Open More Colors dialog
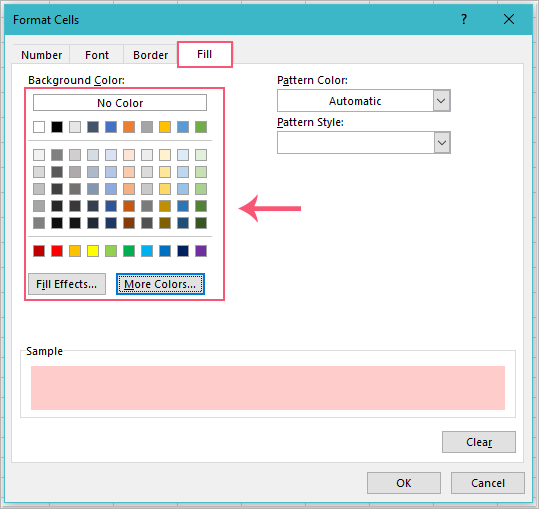Screen dimensions: 539x509 click(160, 284)
